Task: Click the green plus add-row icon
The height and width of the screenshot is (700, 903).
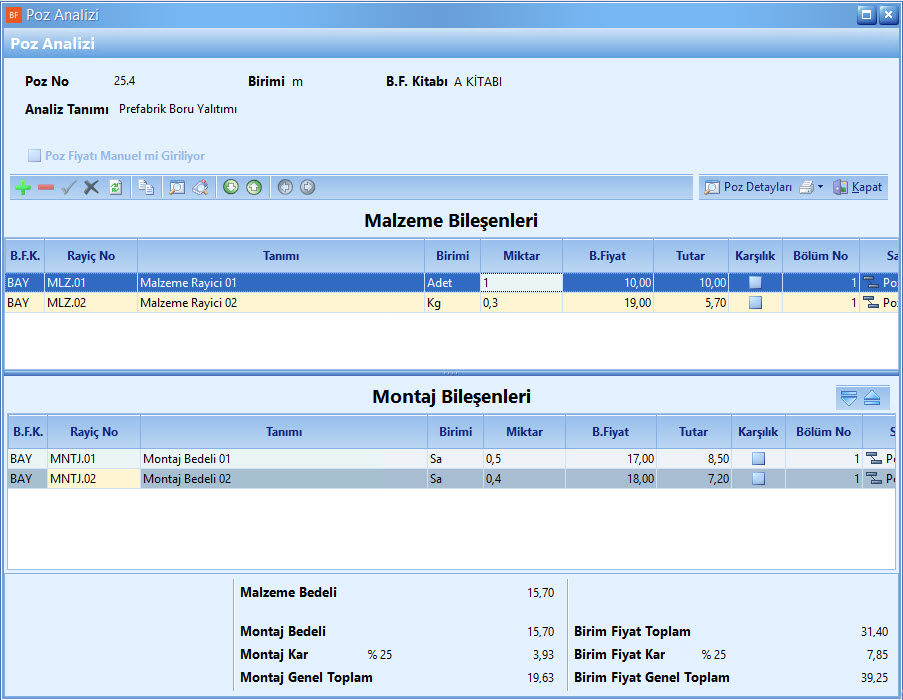Action: point(23,187)
